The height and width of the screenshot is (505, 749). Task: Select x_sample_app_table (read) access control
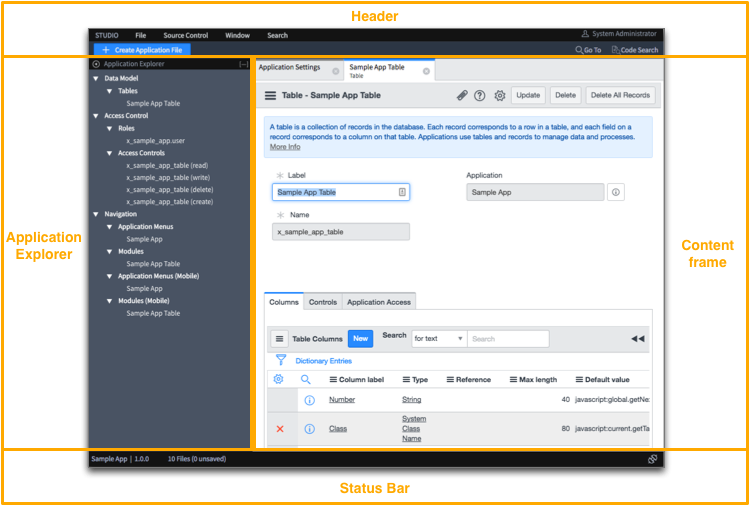pyautogui.click(x=167, y=166)
